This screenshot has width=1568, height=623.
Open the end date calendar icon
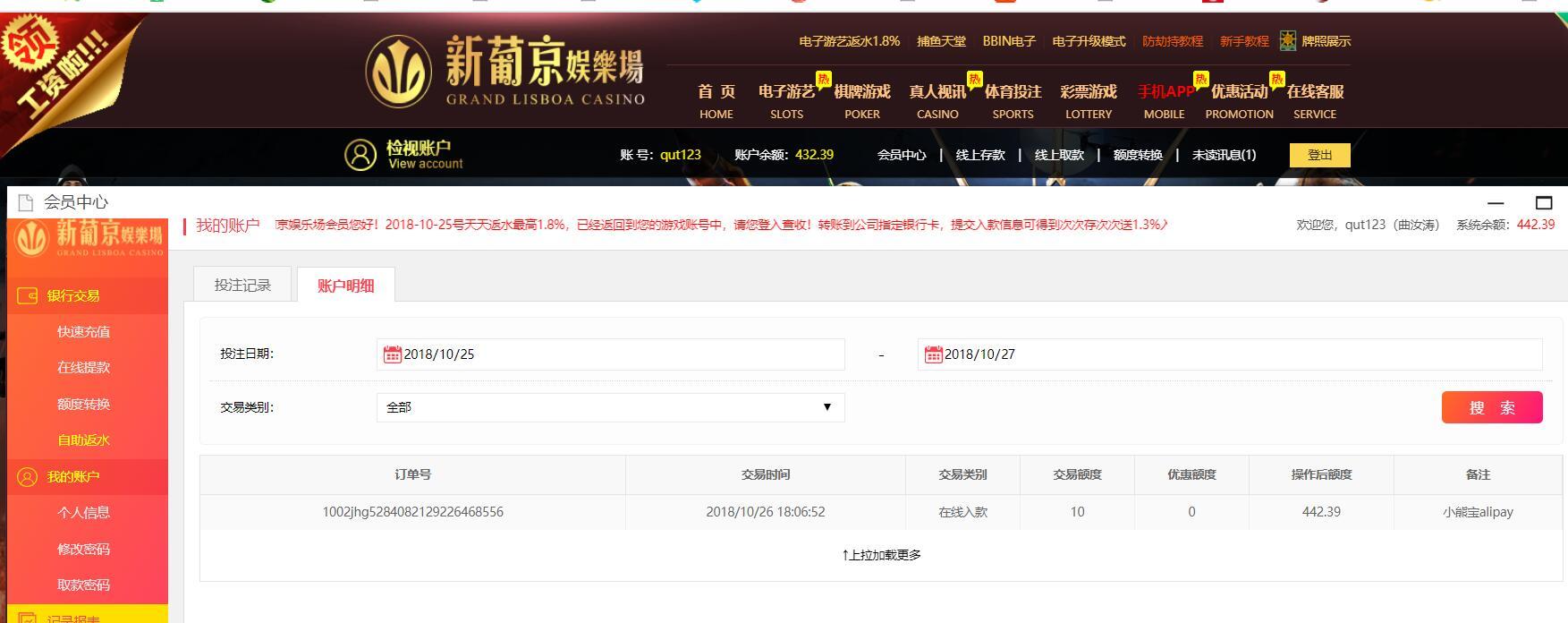[x=933, y=354]
